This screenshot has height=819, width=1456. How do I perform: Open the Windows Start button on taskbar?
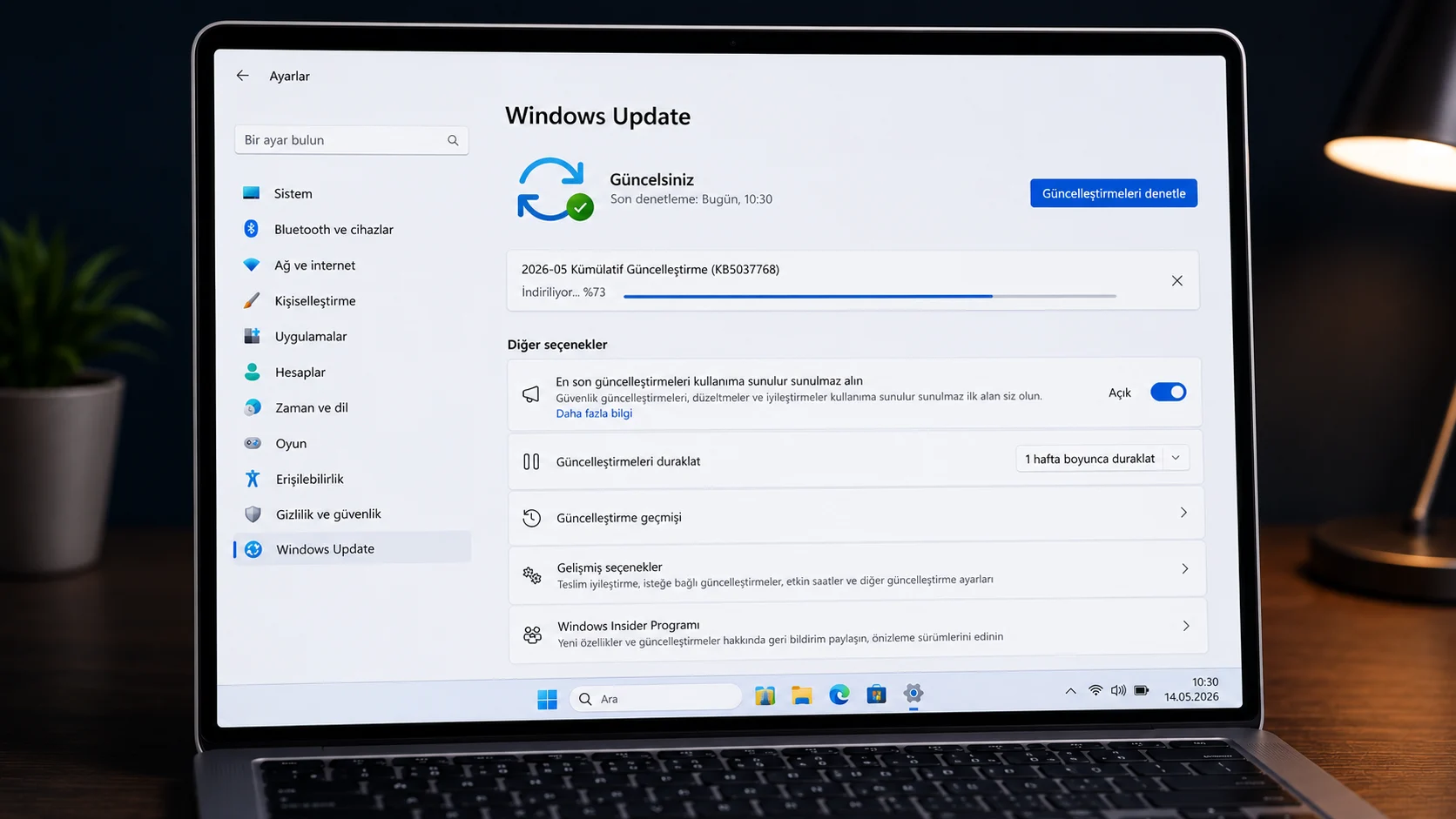(x=547, y=699)
